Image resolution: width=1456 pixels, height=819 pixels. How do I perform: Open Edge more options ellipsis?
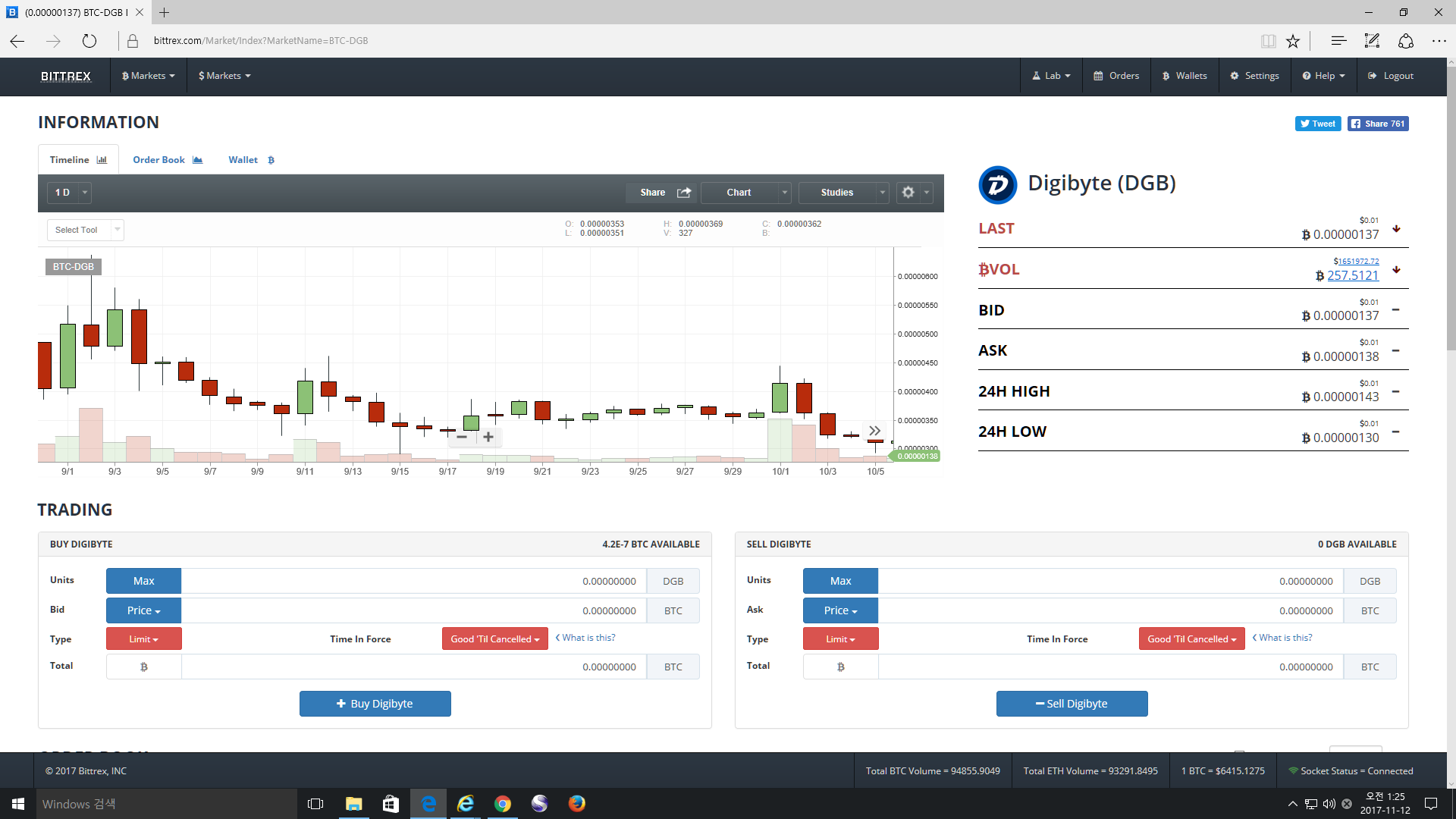pyautogui.click(x=1439, y=41)
